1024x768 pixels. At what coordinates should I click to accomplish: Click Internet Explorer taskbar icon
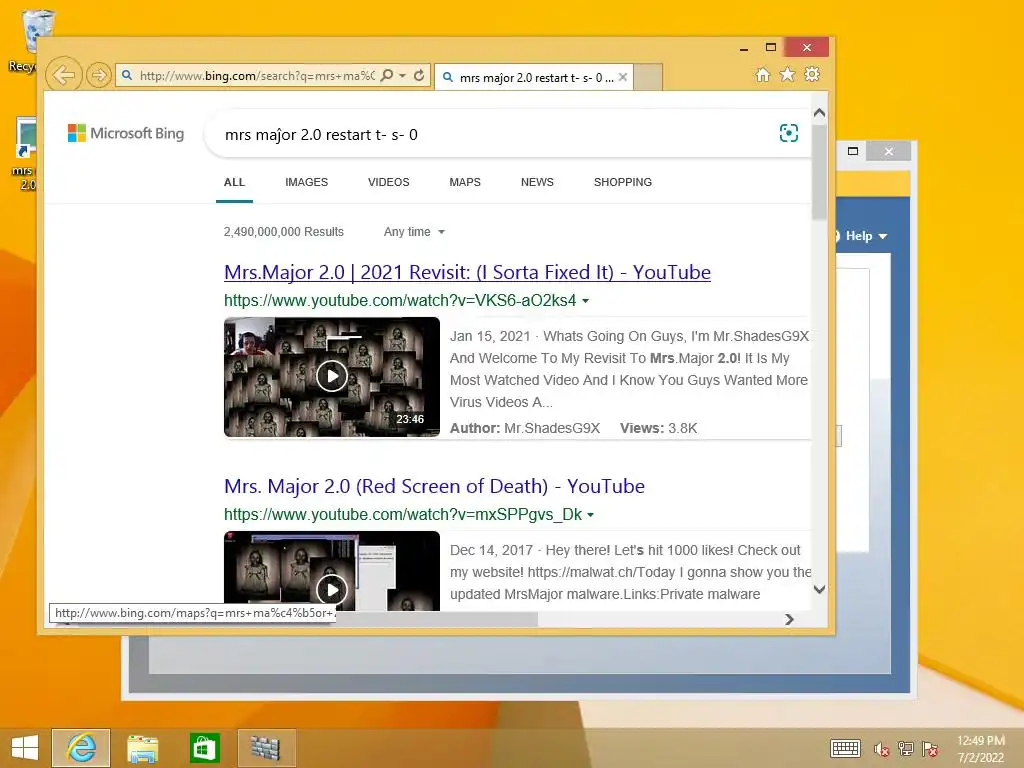[x=81, y=748]
